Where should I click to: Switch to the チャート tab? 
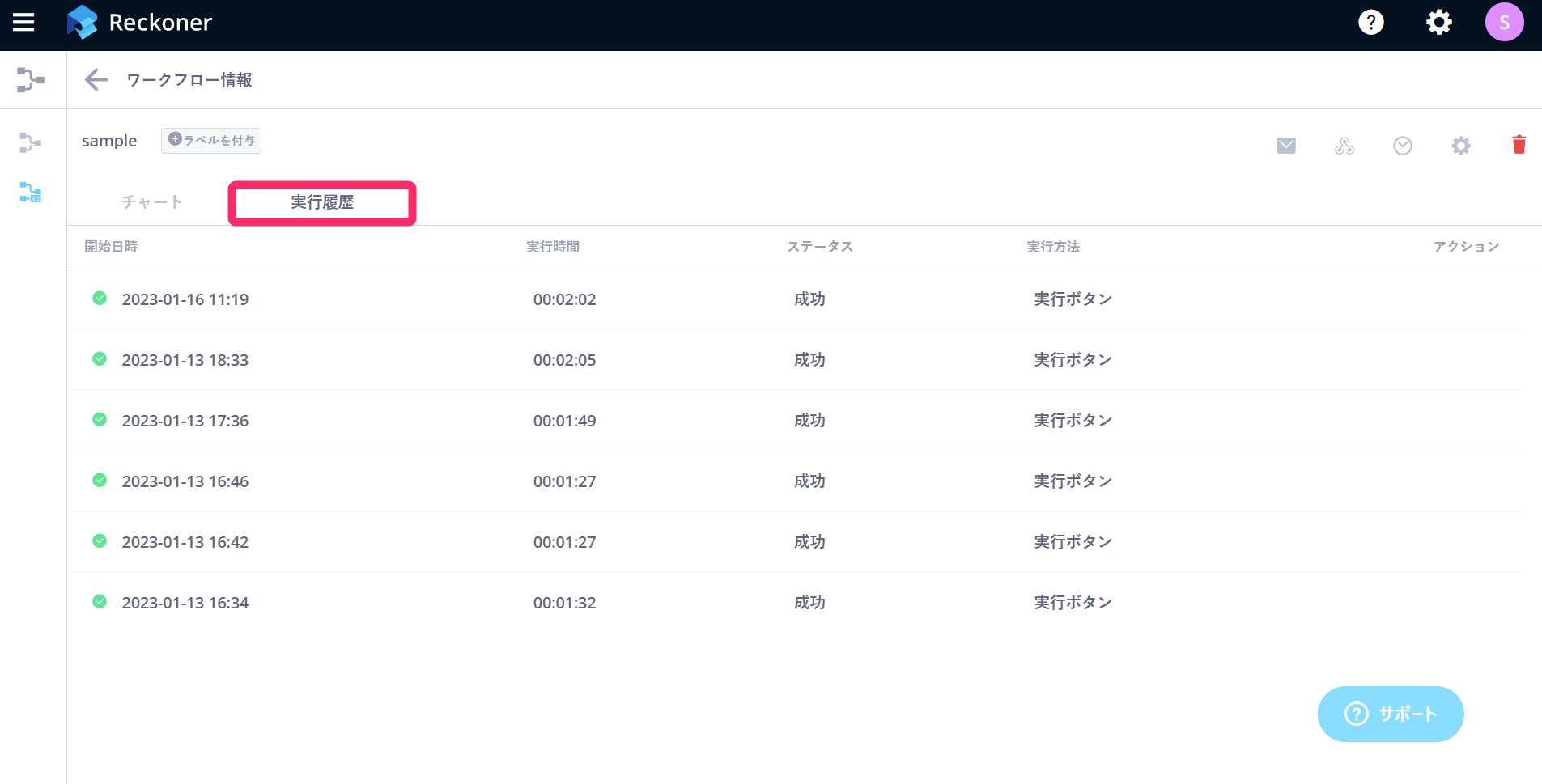(151, 202)
